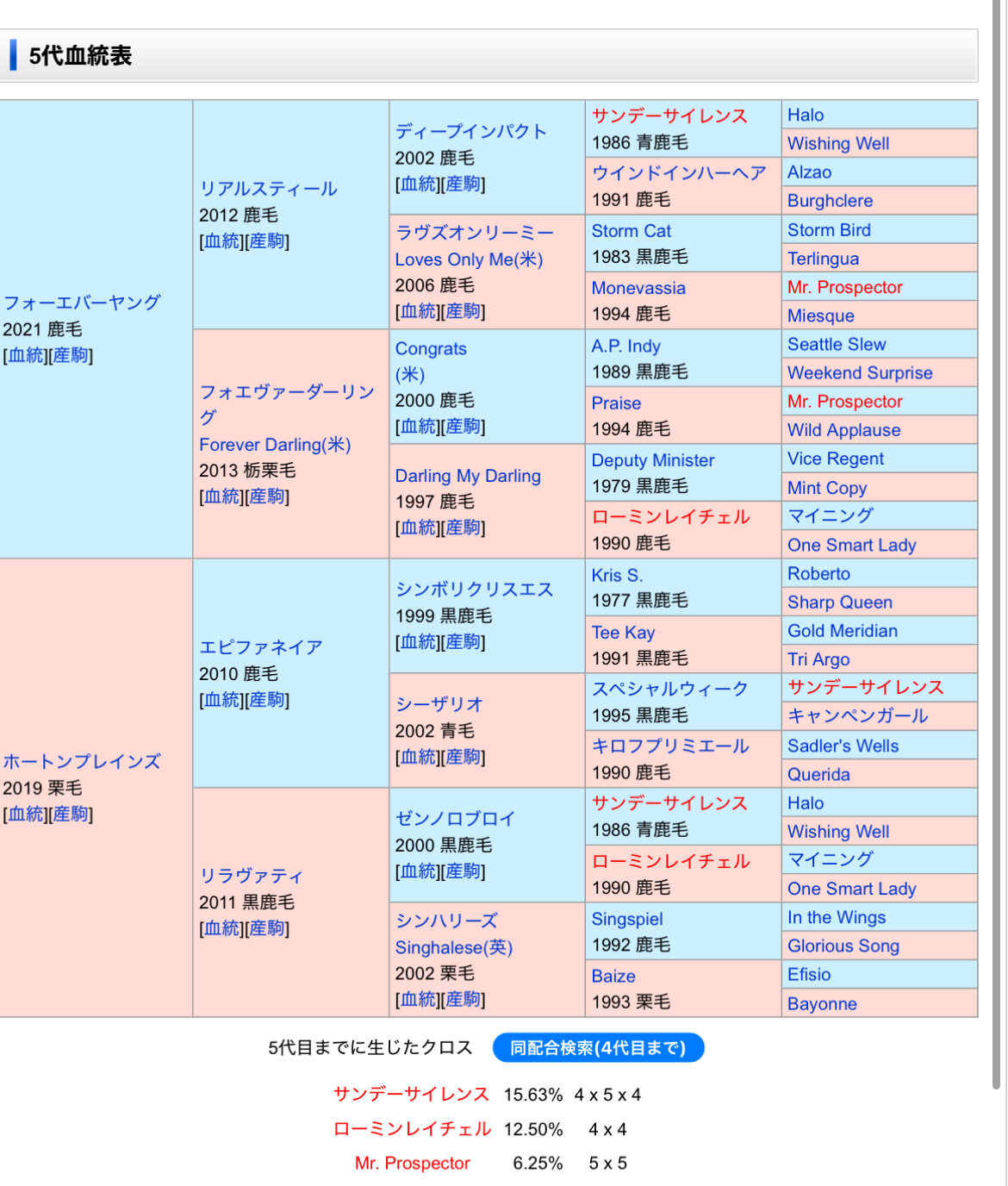Click 産駒 link under ディープインパクト
Image resolution: width=1008 pixels, height=1186 pixels.
(x=463, y=184)
